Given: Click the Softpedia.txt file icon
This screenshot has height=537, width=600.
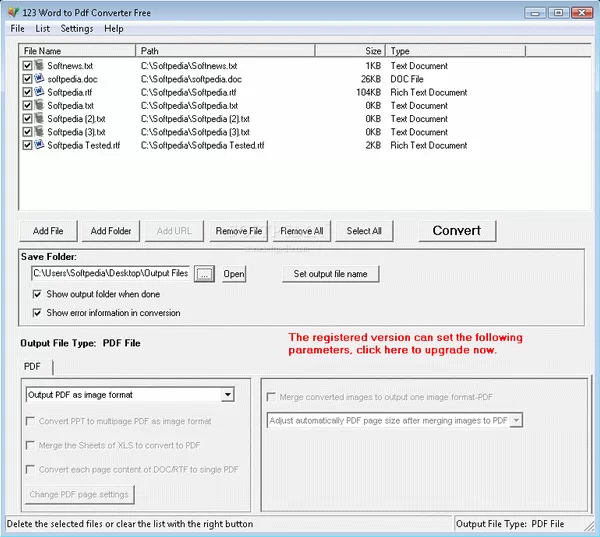Looking at the screenshot, I should tap(39, 105).
